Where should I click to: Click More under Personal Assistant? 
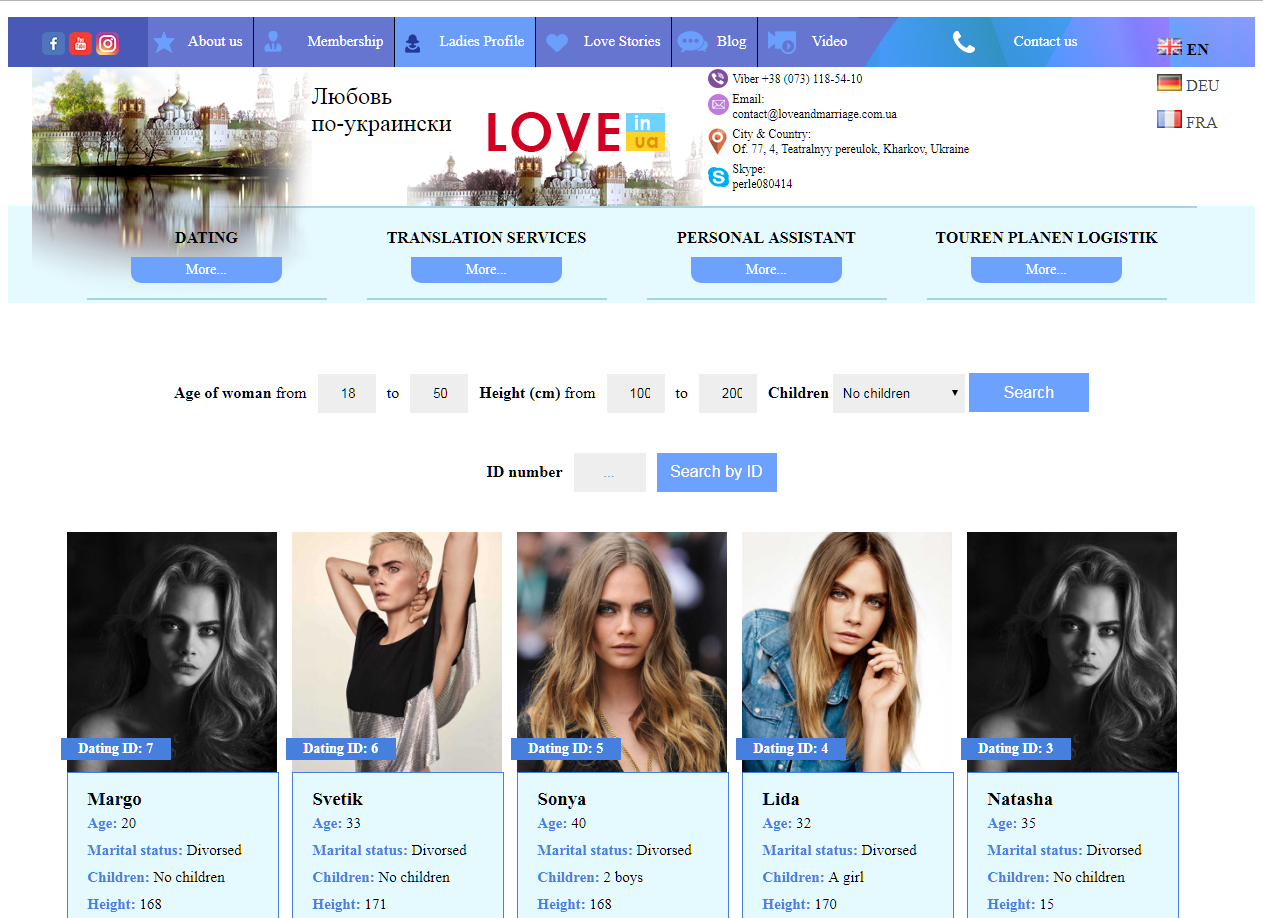coord(766,270)
